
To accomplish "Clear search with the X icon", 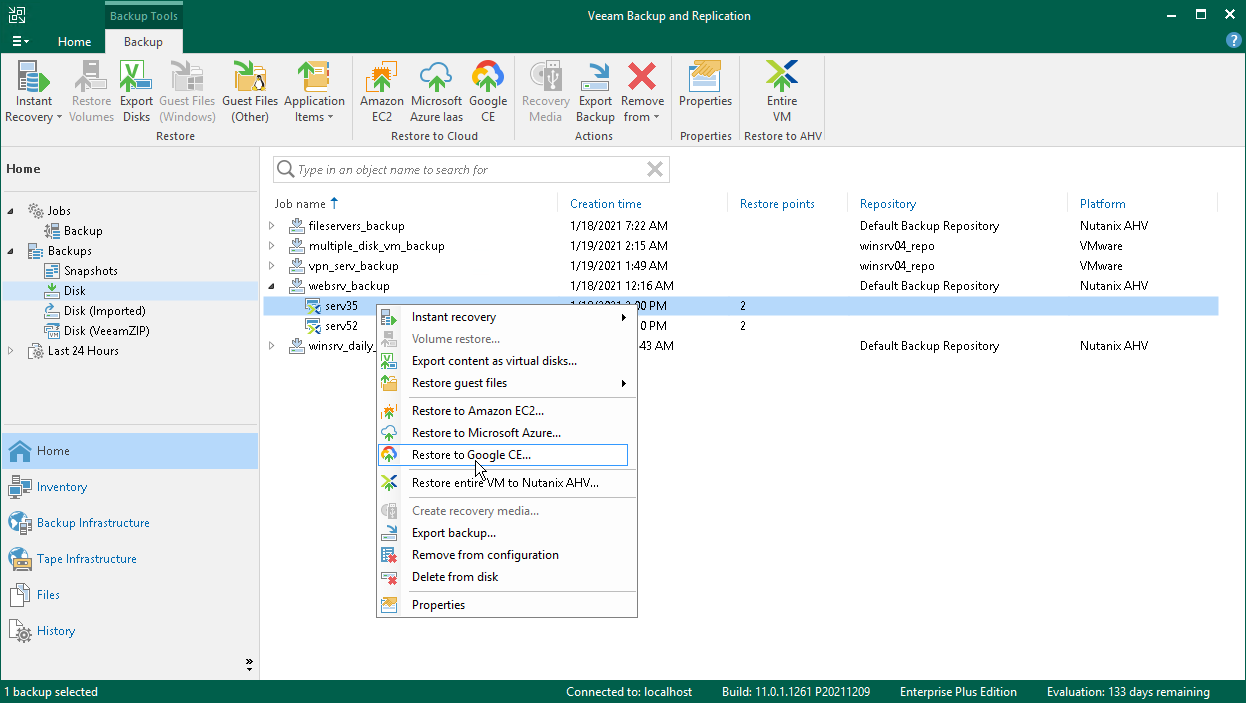I will (x=655, y=170).
